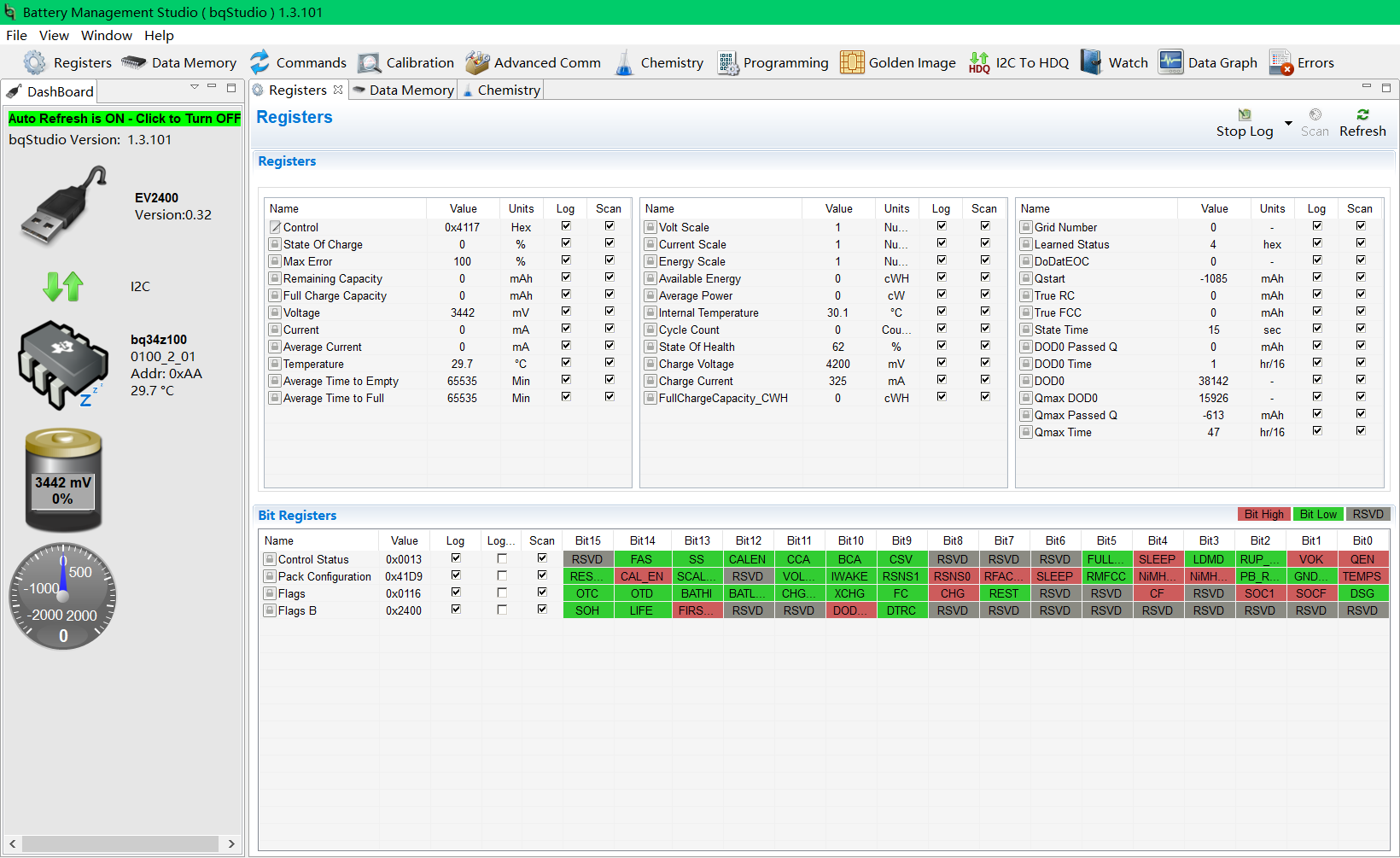The width and height of the screenshot is (1400, 858).
Task: Click the Stop Log icon
Action: [x=1245, y=114]
